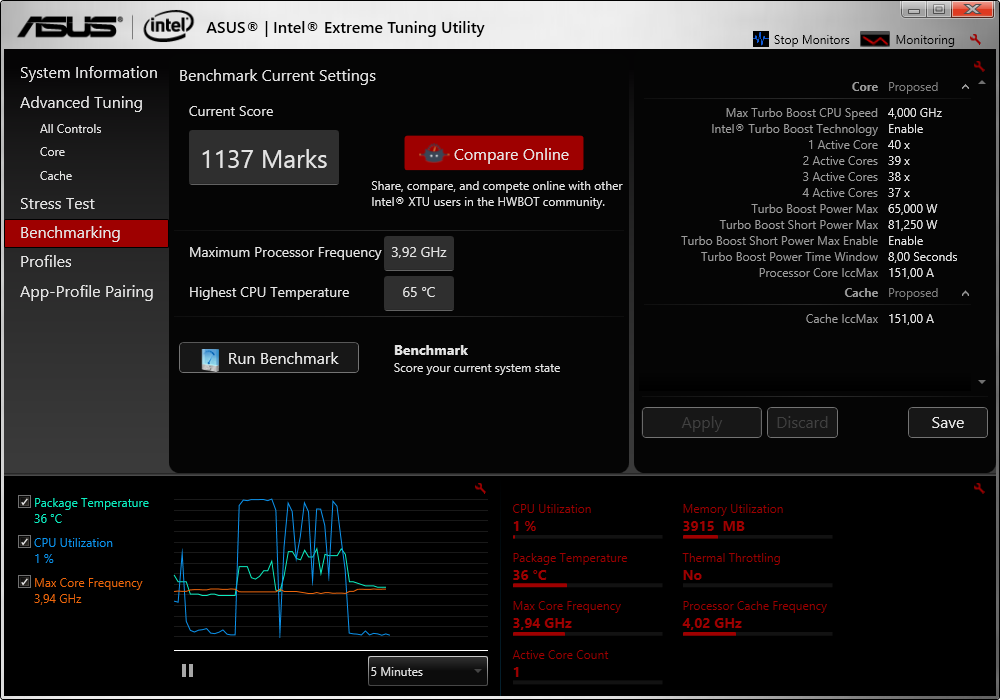Screen dimensions: 1000x700
Task: Click the HWBOT robot icon on Compare Online
Action: pos(434,154)
